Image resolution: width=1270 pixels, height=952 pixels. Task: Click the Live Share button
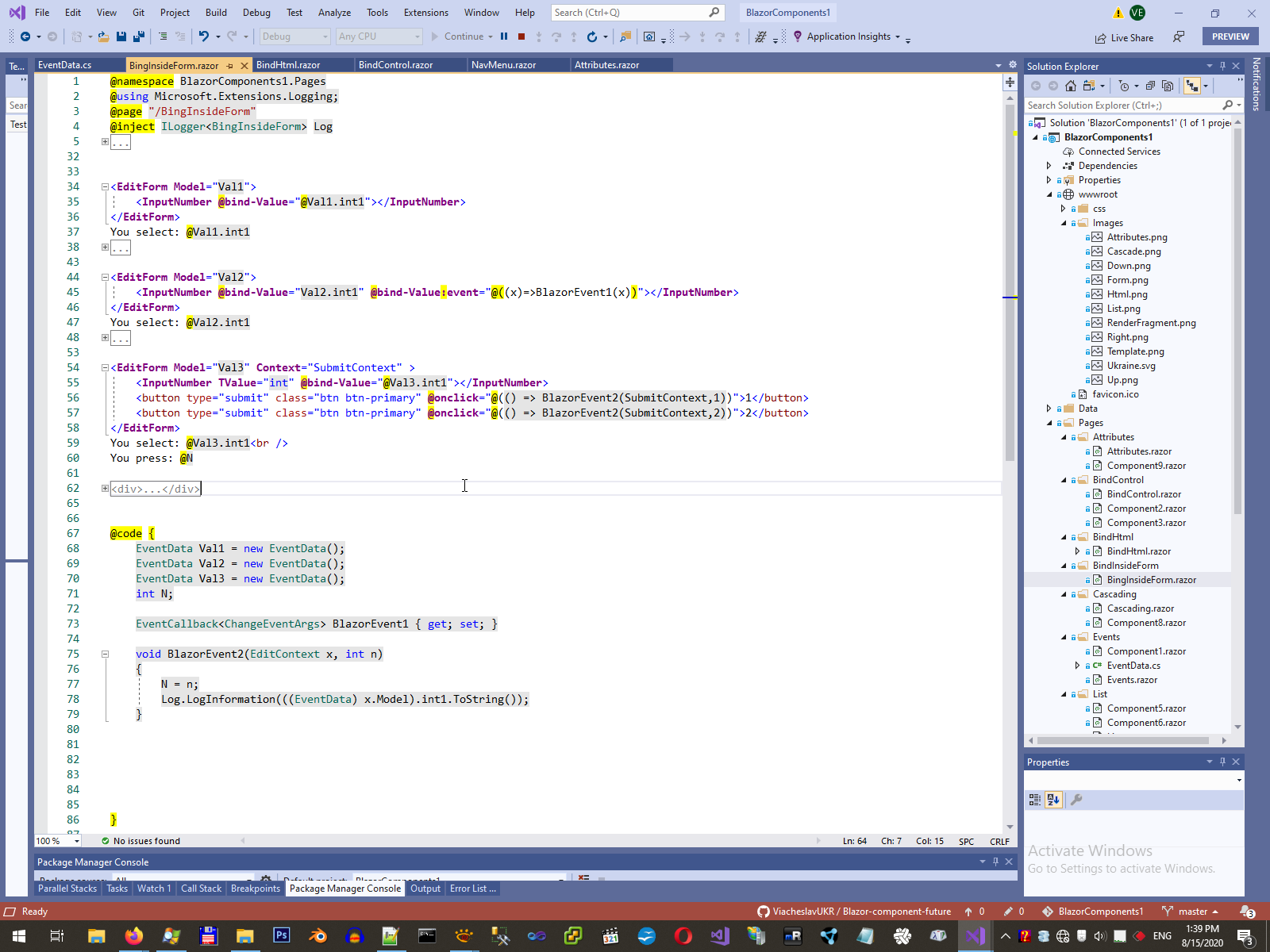pos(1124,37)
